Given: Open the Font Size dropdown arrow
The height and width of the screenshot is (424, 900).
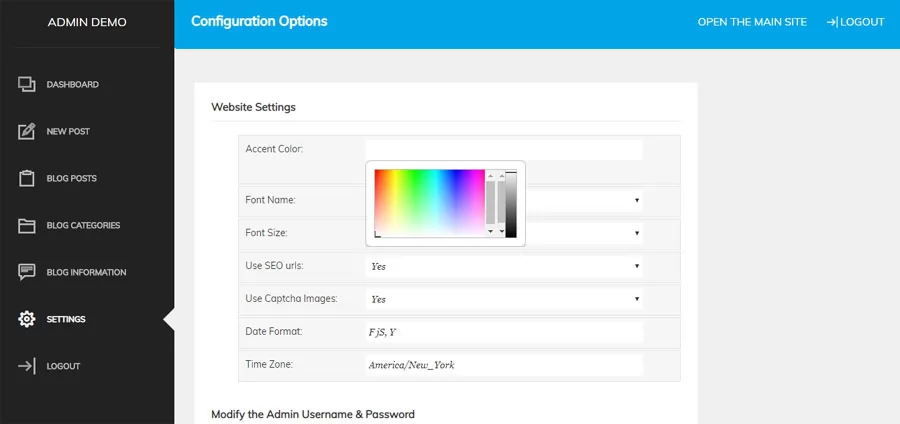Looking at the screenshot, I should [637, 233].
